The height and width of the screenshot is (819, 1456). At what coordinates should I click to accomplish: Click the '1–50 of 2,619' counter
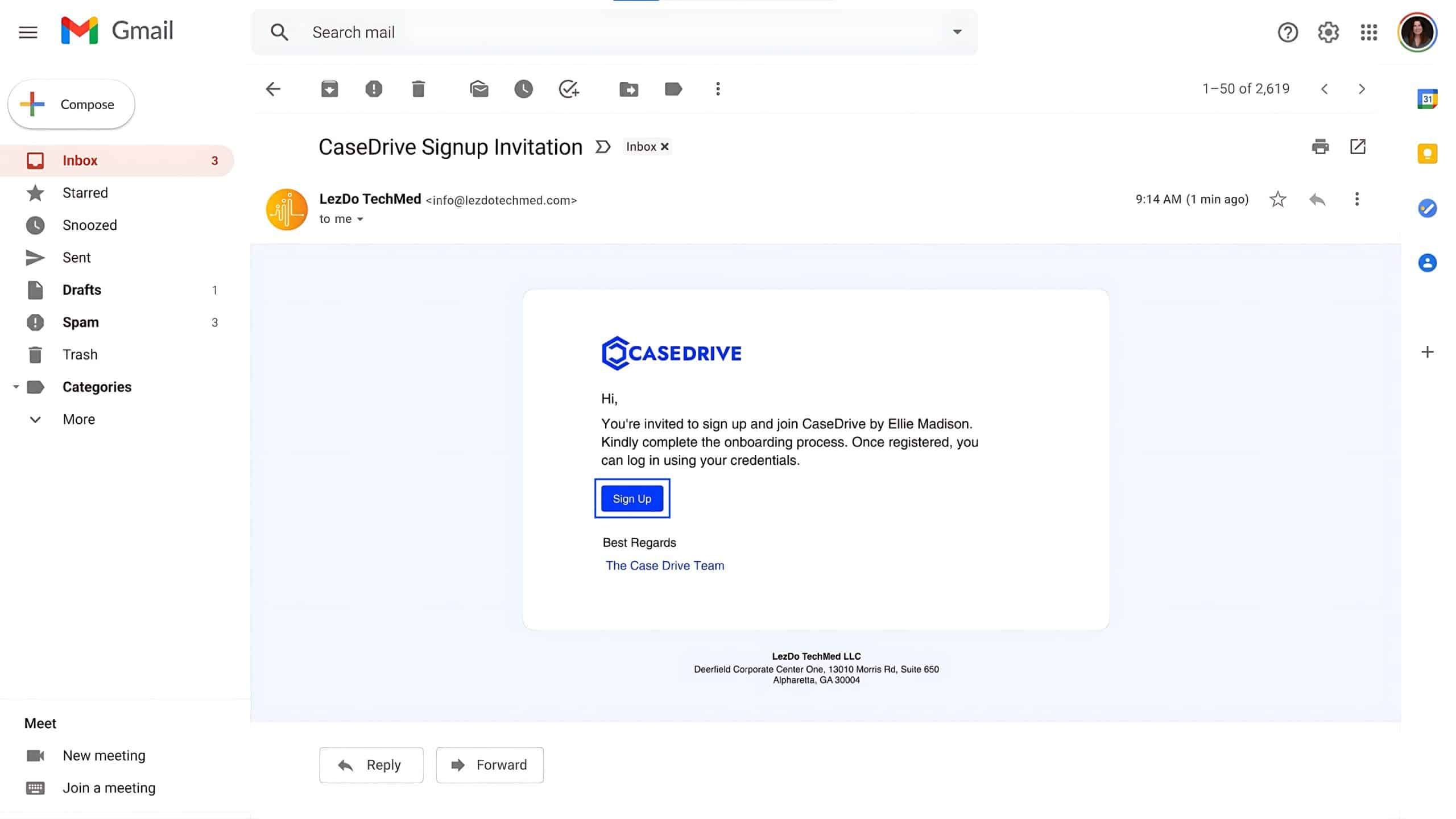coord(1246,89)
